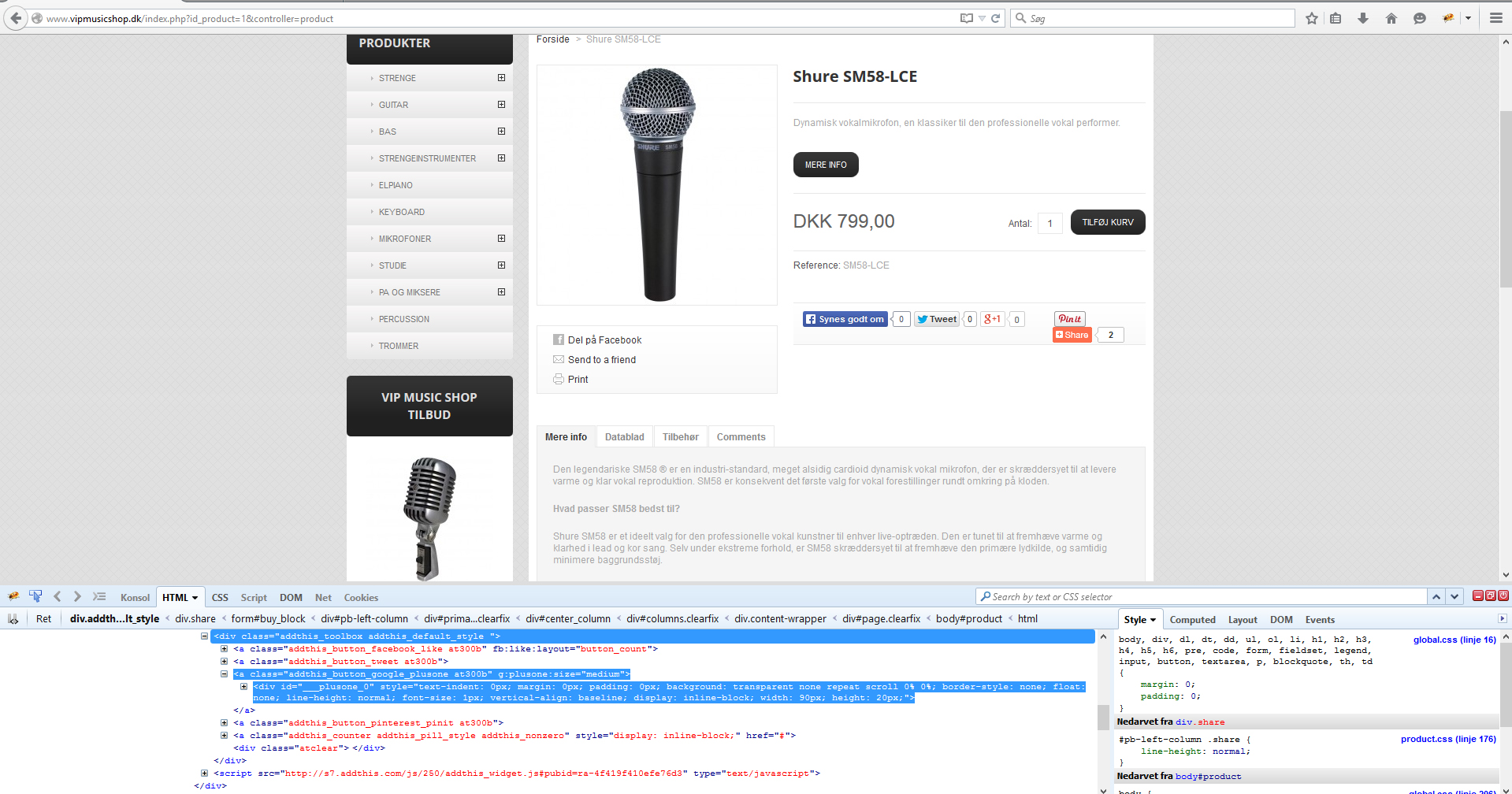Deactivate Firebug with the red power icon
The image size is (1512, 794).
(x=1503, y=596)
